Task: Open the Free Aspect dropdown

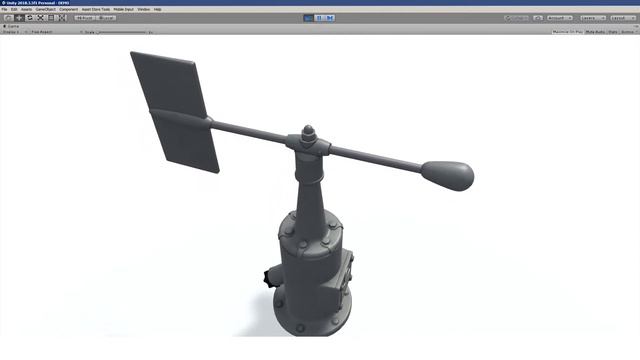Action: (42, 32)
